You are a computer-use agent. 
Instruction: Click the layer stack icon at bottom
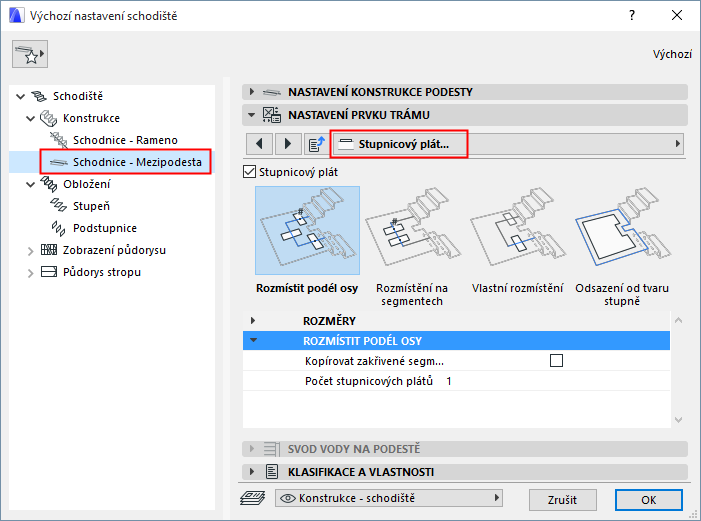[x=253, y=498]
